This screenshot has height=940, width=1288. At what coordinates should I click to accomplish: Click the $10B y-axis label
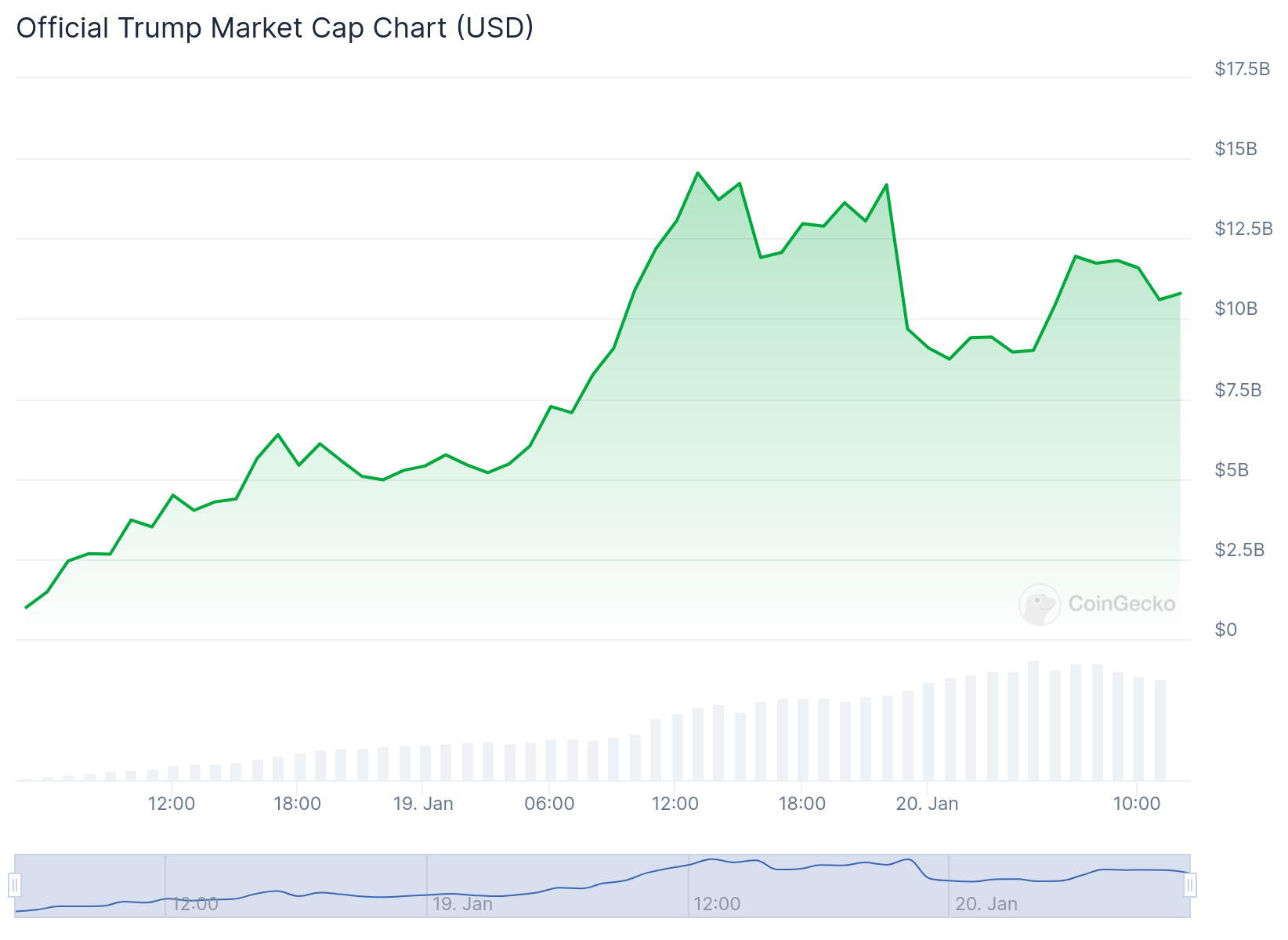click(1236, 309)
